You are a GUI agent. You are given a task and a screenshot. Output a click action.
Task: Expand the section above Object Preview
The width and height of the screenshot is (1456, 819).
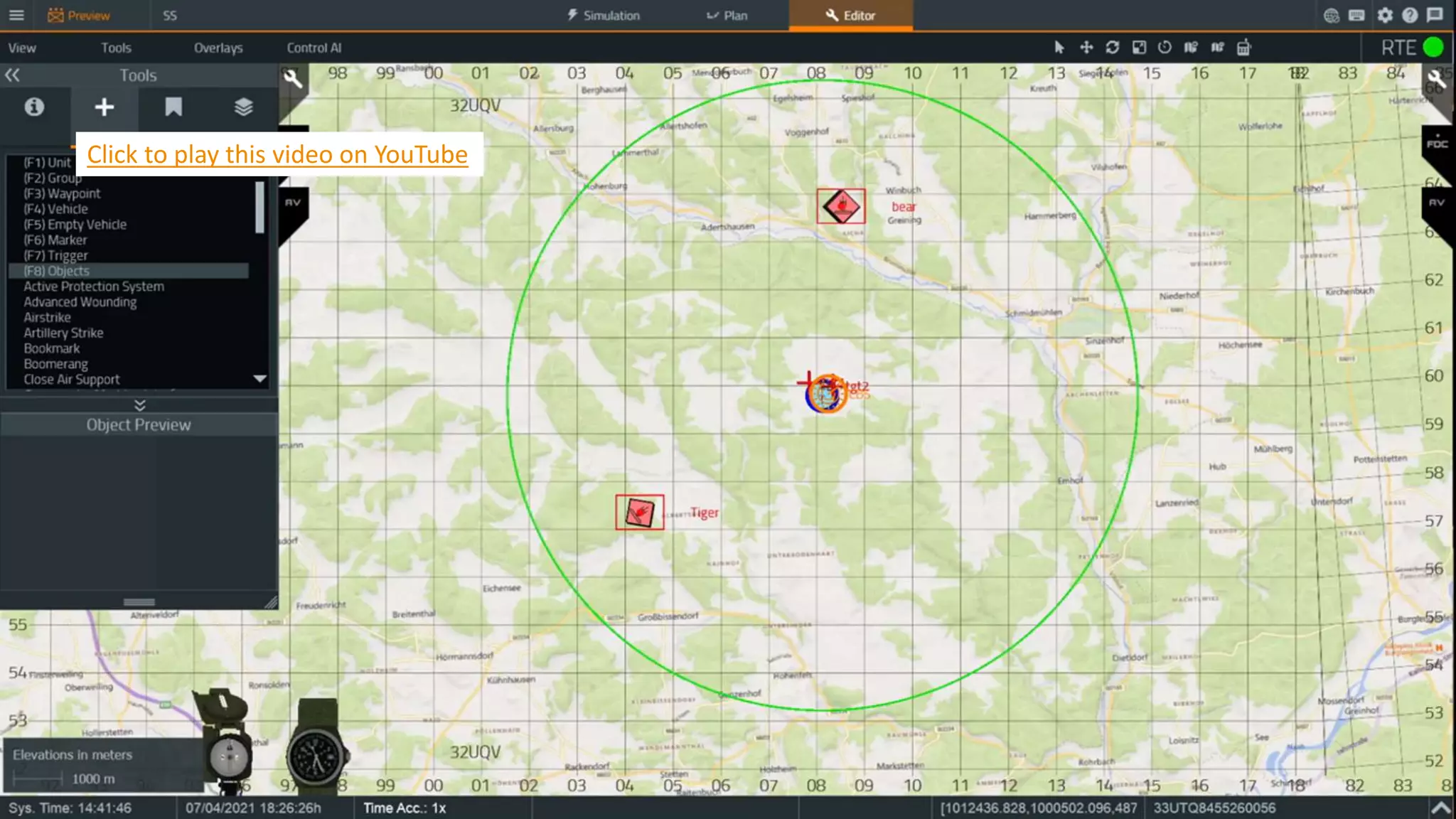139,405
